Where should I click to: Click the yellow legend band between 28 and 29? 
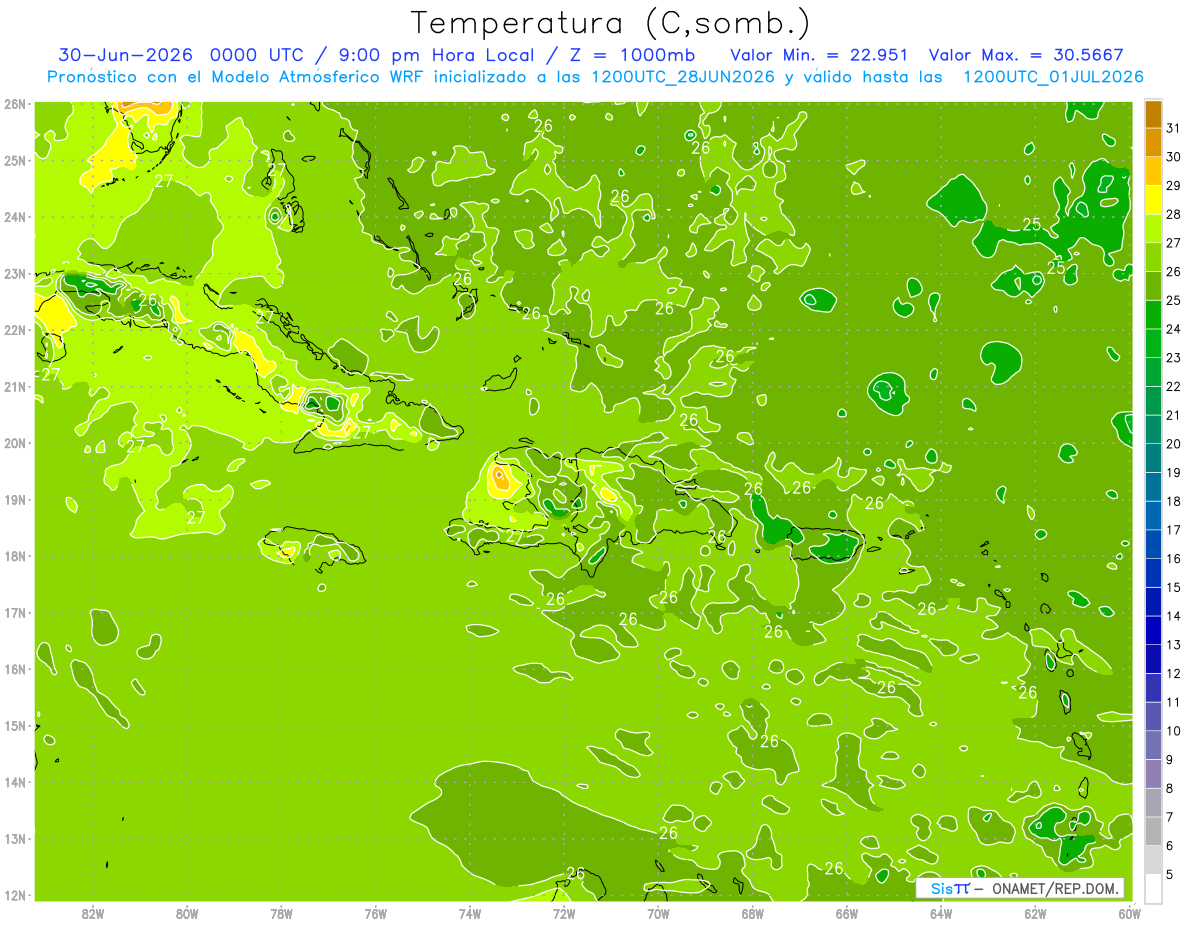[x=1153, y=200]
